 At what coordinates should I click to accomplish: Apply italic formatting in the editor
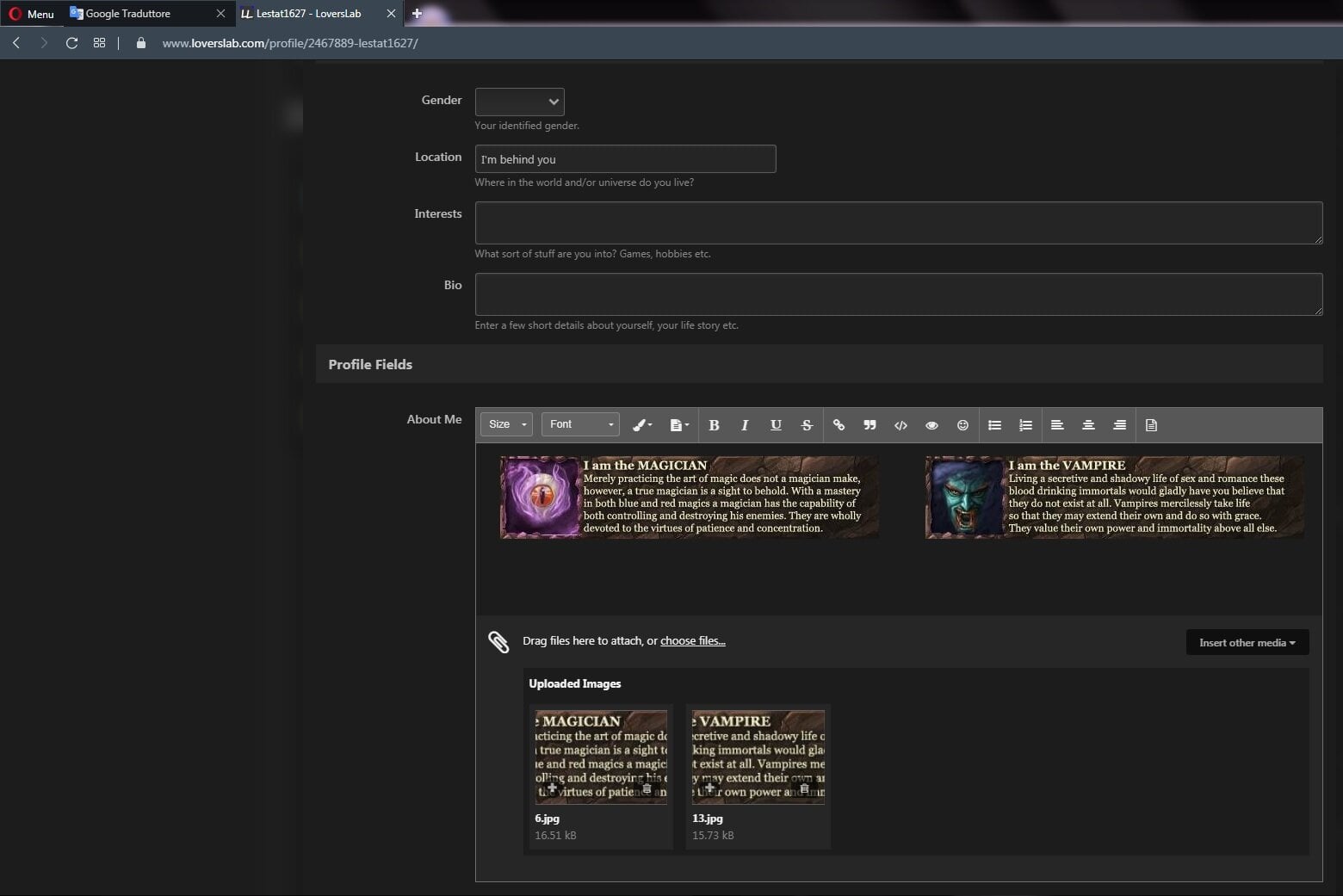click(745, 425)
